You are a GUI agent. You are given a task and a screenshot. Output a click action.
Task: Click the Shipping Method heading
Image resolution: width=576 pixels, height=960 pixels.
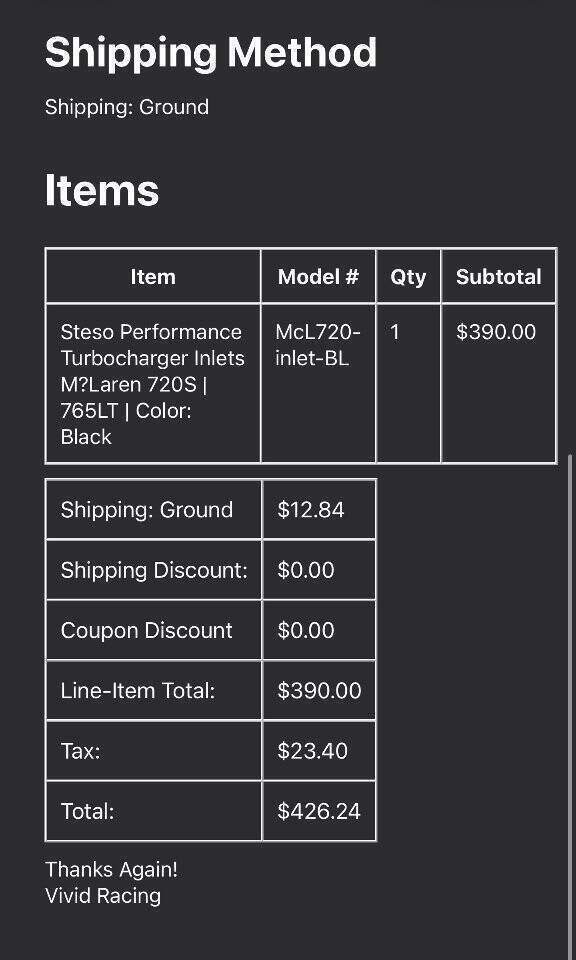(x=211, y=53)
